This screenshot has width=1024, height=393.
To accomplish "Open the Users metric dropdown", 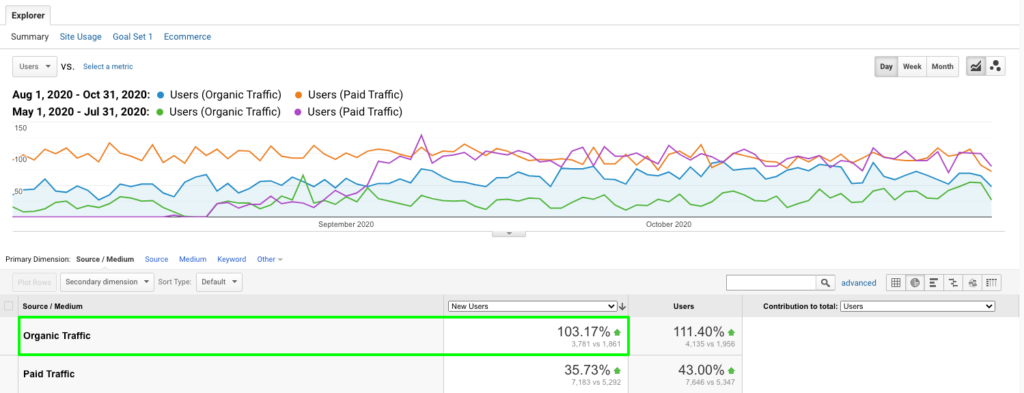I will coord(35,67).
